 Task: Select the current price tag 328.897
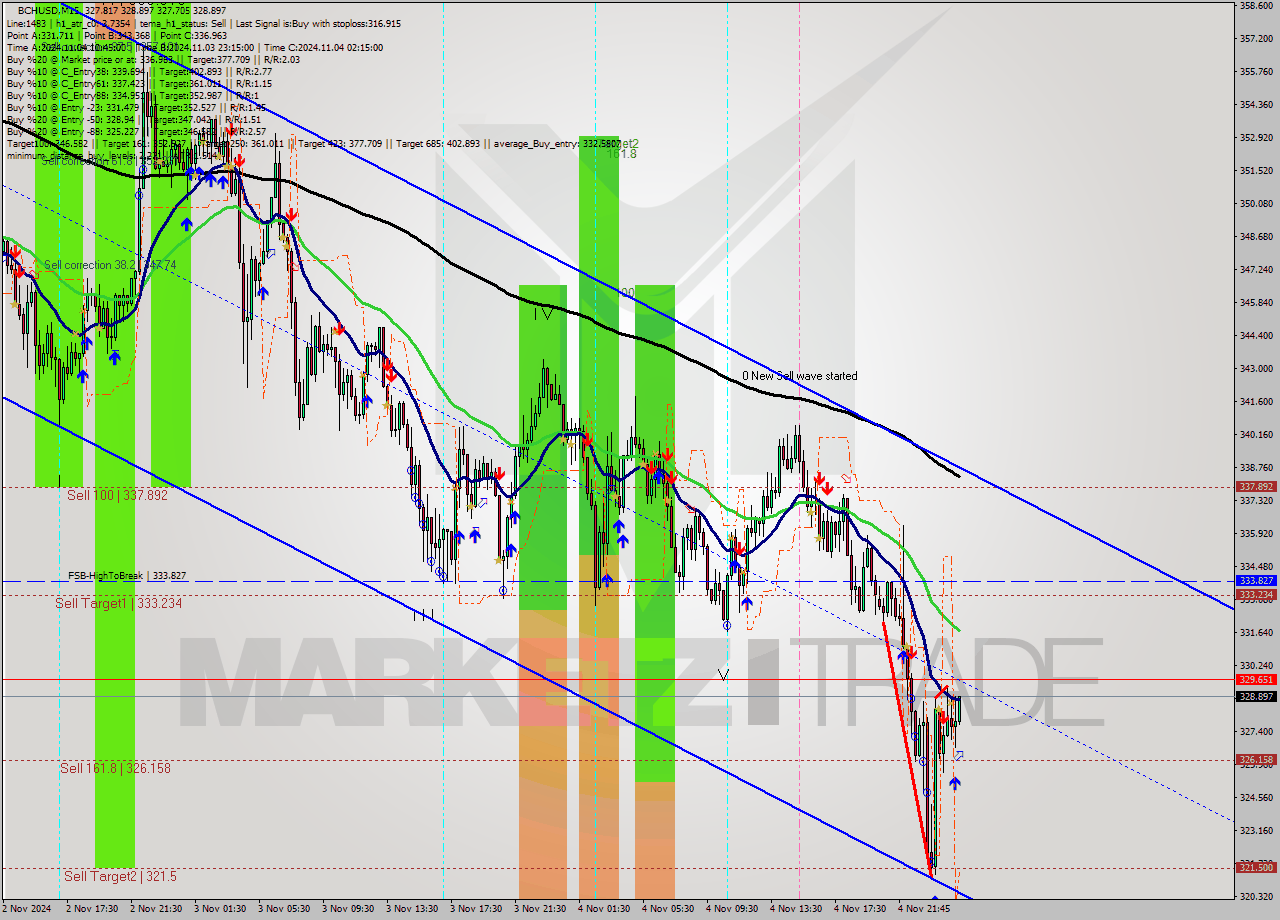(x=1256, y=696)
